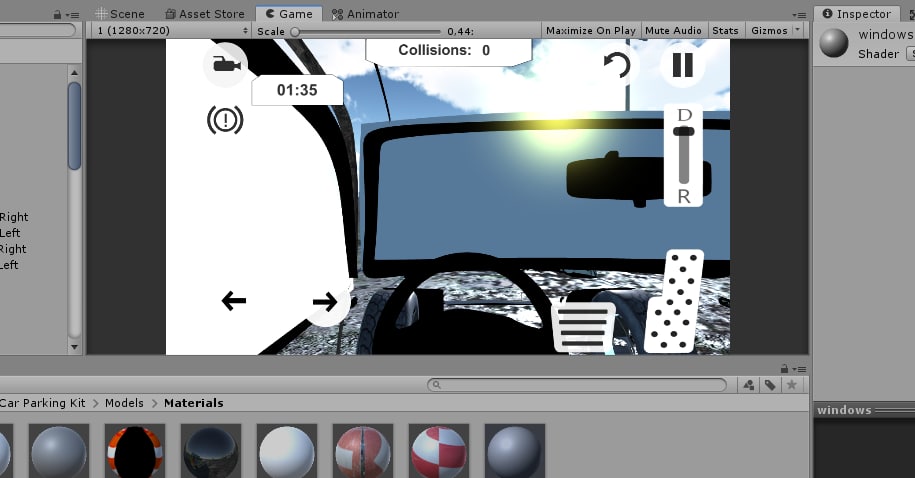Viewport: 915px width, 478px height.
Task: Click the left panel search field
Action: (36, 30)
